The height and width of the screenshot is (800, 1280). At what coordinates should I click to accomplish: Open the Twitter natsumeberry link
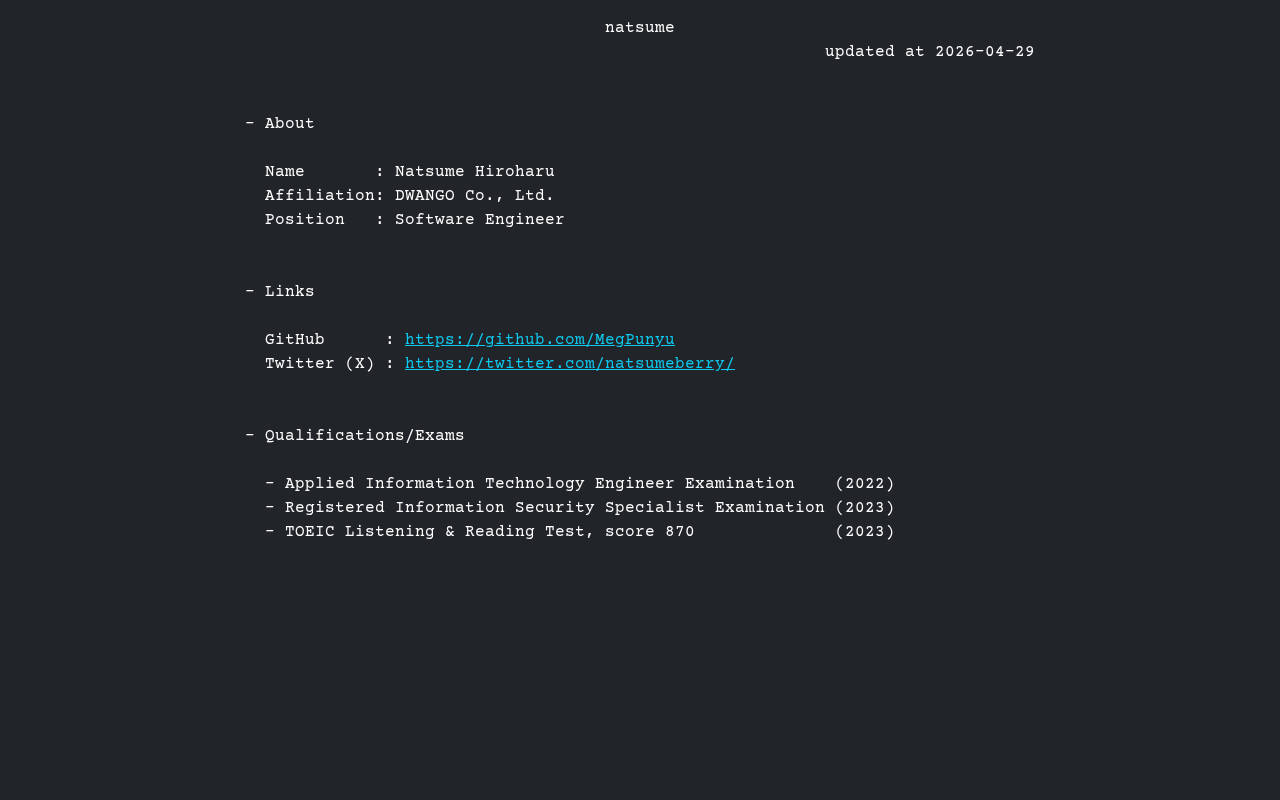pos(569,364)
